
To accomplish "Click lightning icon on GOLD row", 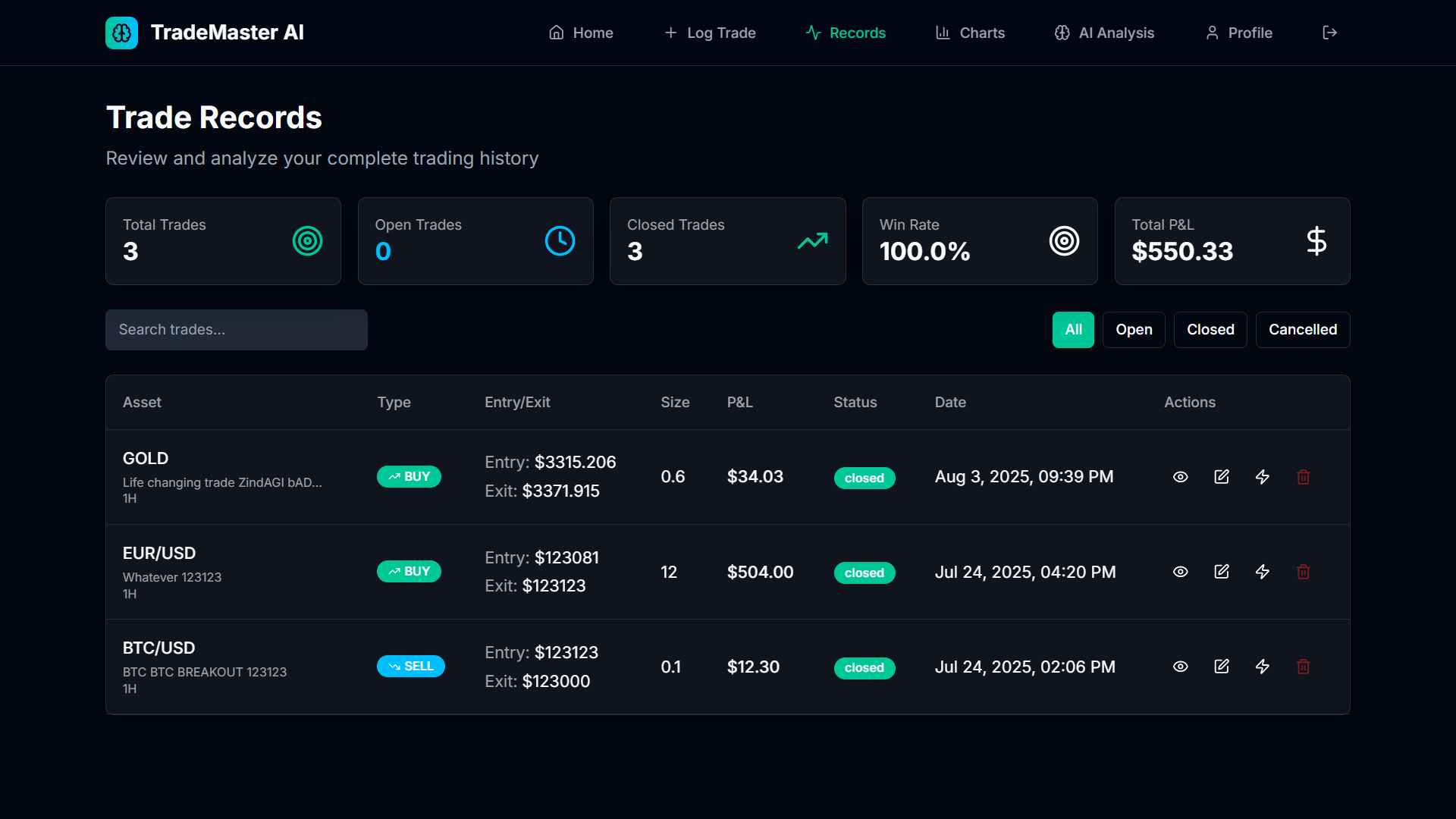I will point(1262,477).
